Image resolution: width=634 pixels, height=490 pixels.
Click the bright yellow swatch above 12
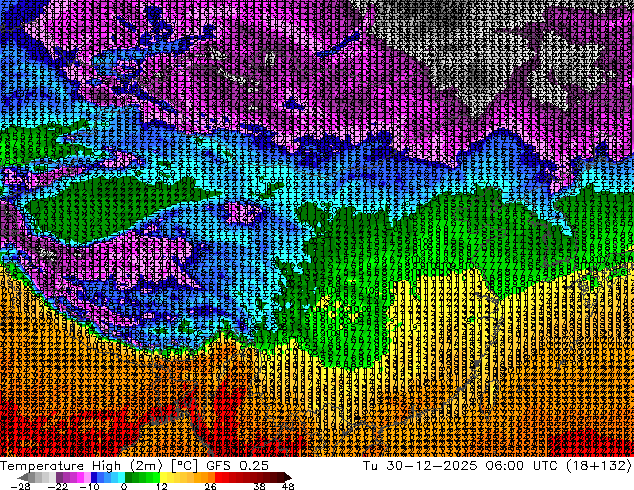click(x=163, y=477)
